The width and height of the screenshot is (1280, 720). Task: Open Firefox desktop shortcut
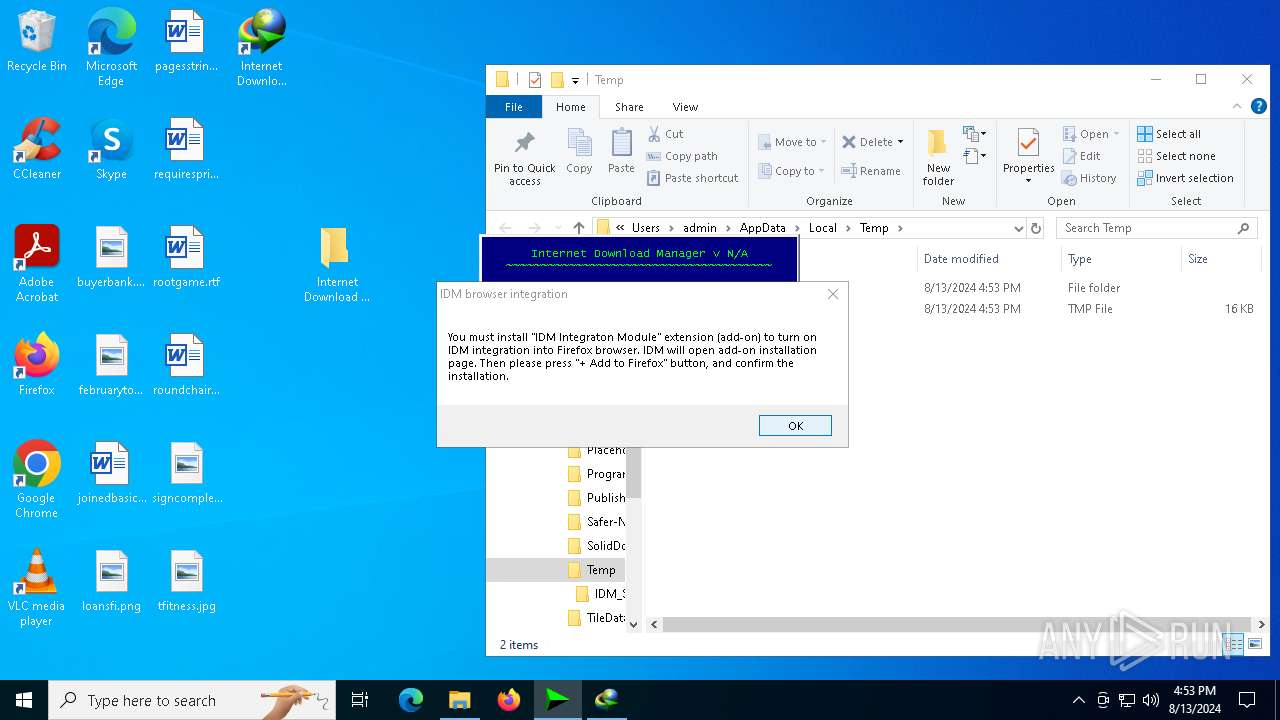(37, 365)
